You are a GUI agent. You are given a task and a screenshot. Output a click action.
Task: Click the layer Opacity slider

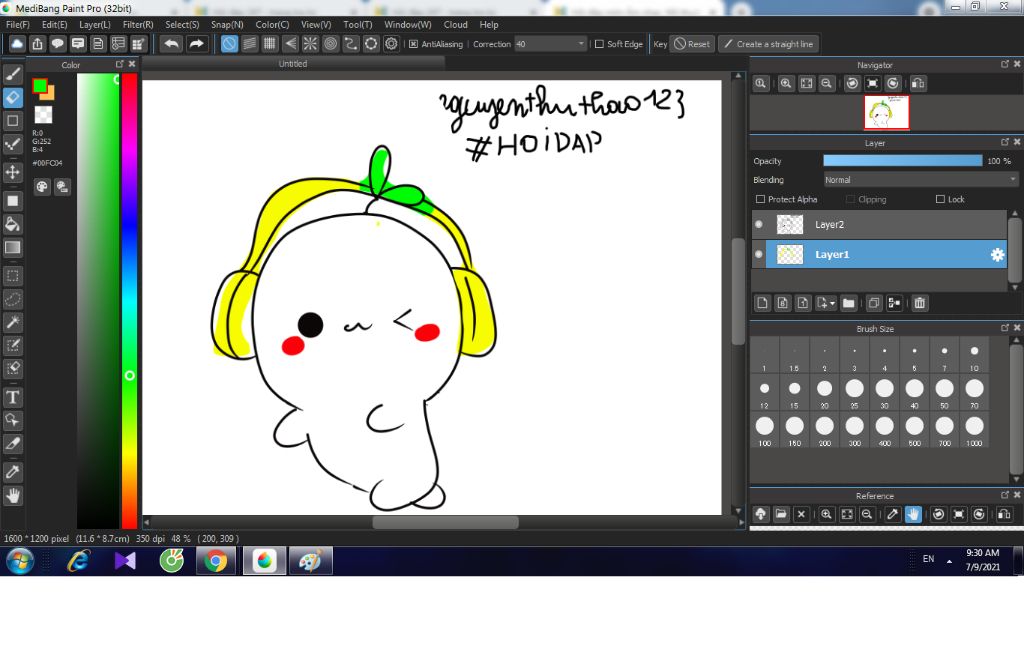[x=903, y=161]
